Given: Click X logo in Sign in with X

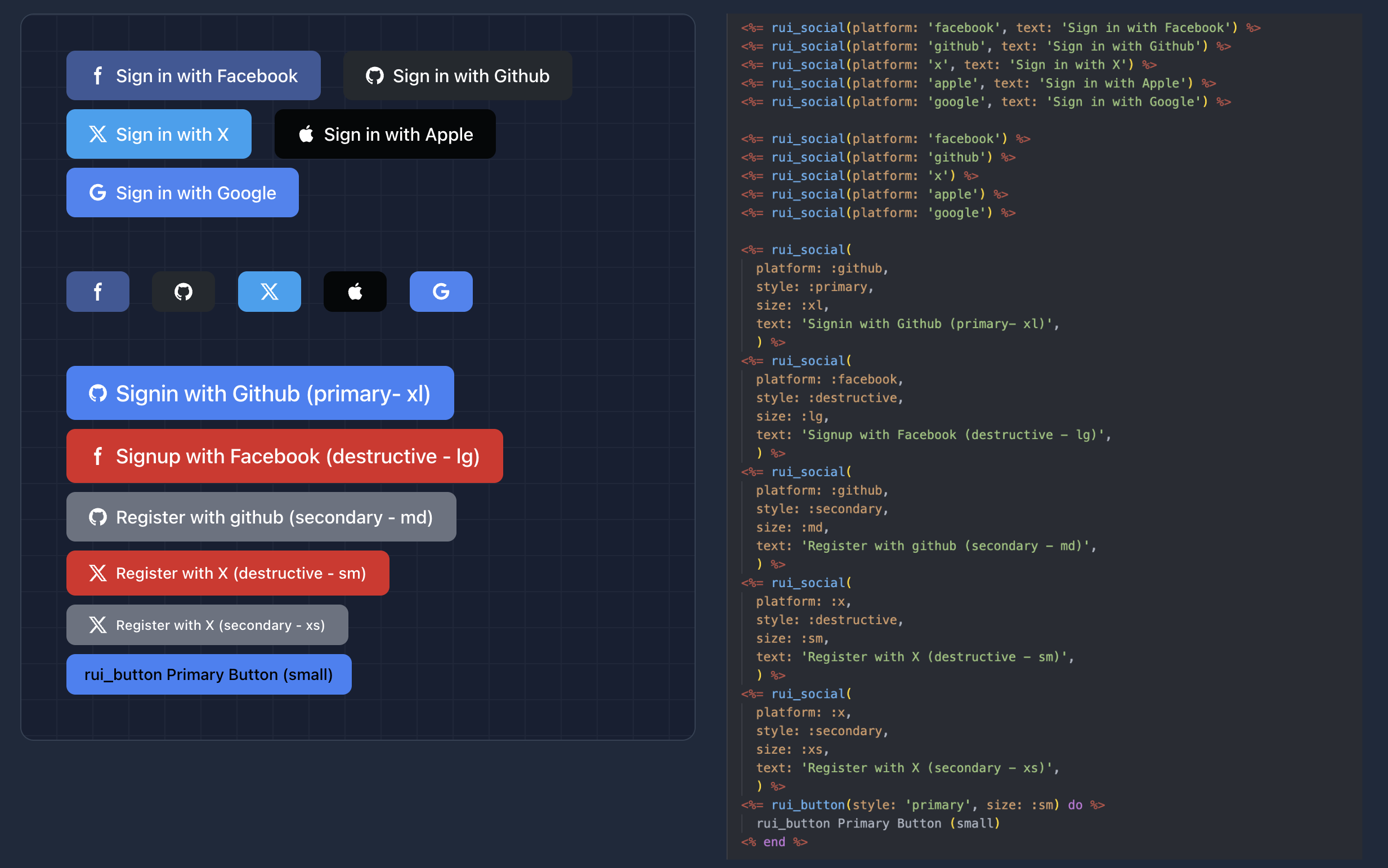Looking at the screenshot, I should pos(98,135).
